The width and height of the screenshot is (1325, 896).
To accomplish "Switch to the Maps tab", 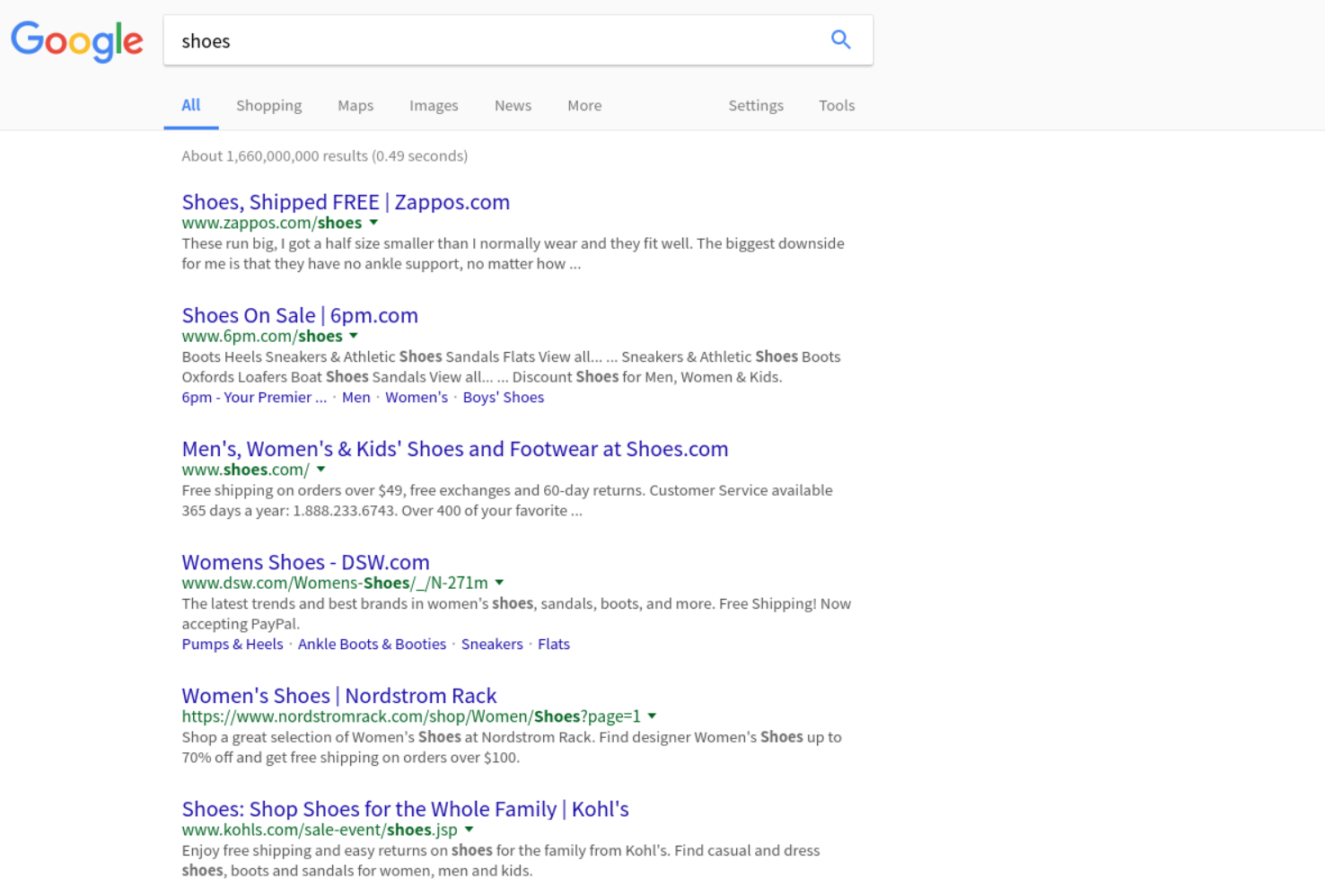I will pos(355,105).
